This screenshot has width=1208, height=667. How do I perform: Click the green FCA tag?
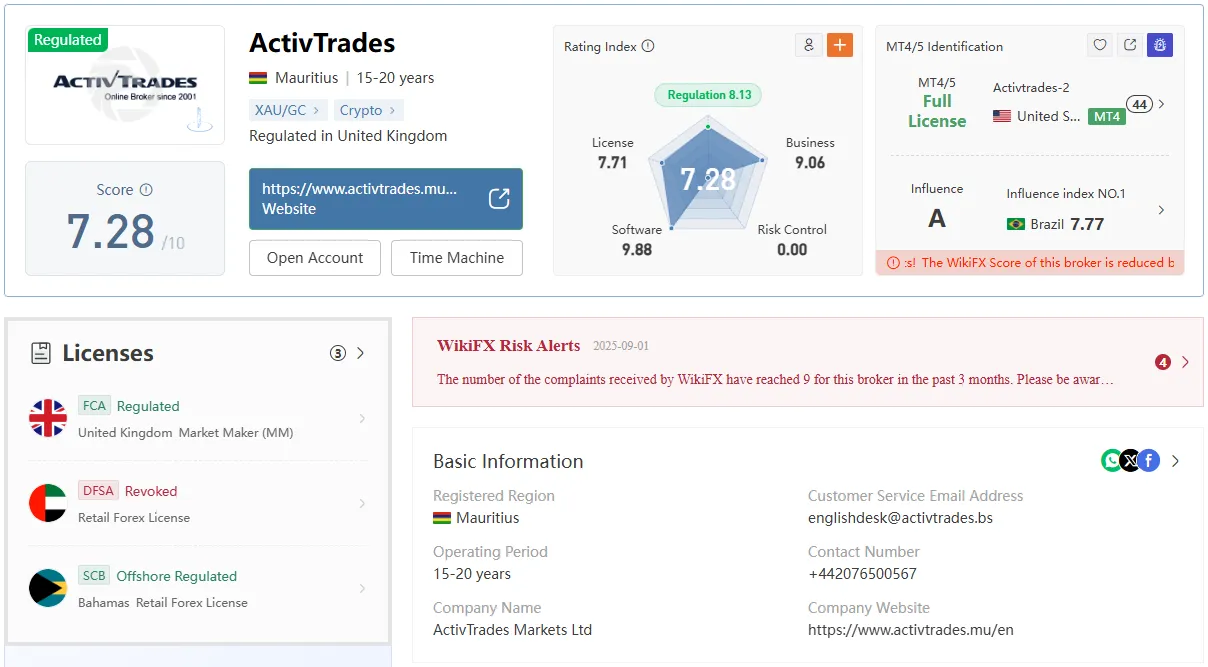coord(94,406)
